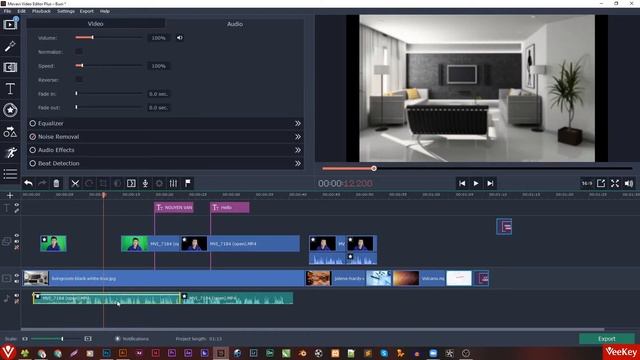Switch to the Audio properties tab
This screenshot has width=640, height=360.
(x=235, y=24)
